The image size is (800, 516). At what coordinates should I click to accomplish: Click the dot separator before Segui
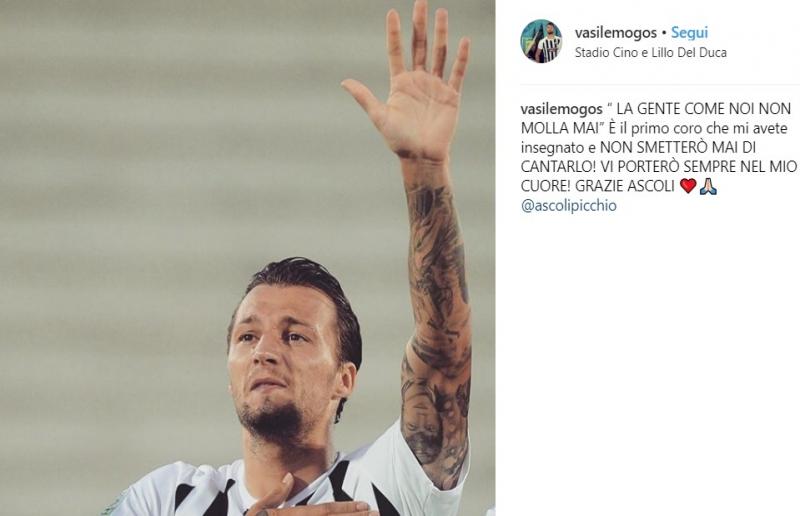pos(664,33)
